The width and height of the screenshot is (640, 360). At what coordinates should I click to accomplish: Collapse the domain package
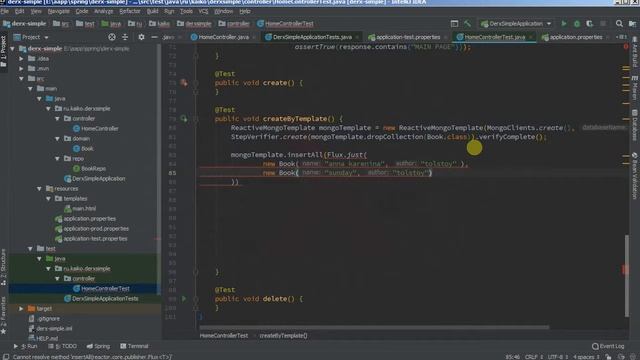[57, 139]
